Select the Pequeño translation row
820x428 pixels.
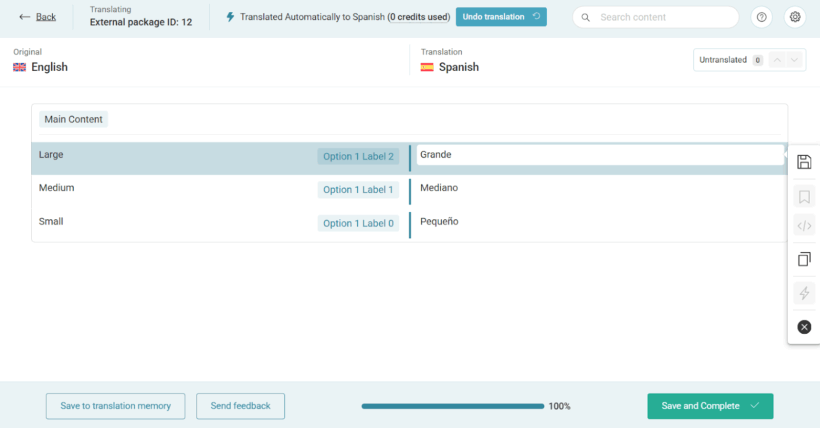coord(599,222)
